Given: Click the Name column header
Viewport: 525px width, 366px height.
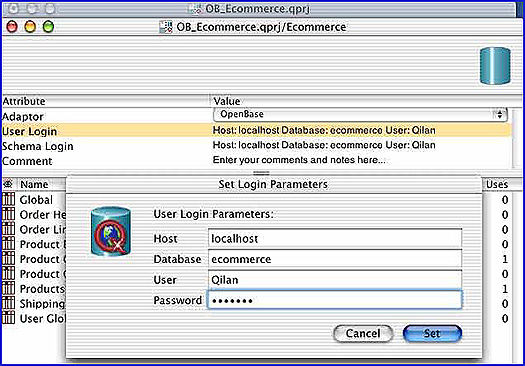Looking at the screenshot, I should tap(34, 184).
